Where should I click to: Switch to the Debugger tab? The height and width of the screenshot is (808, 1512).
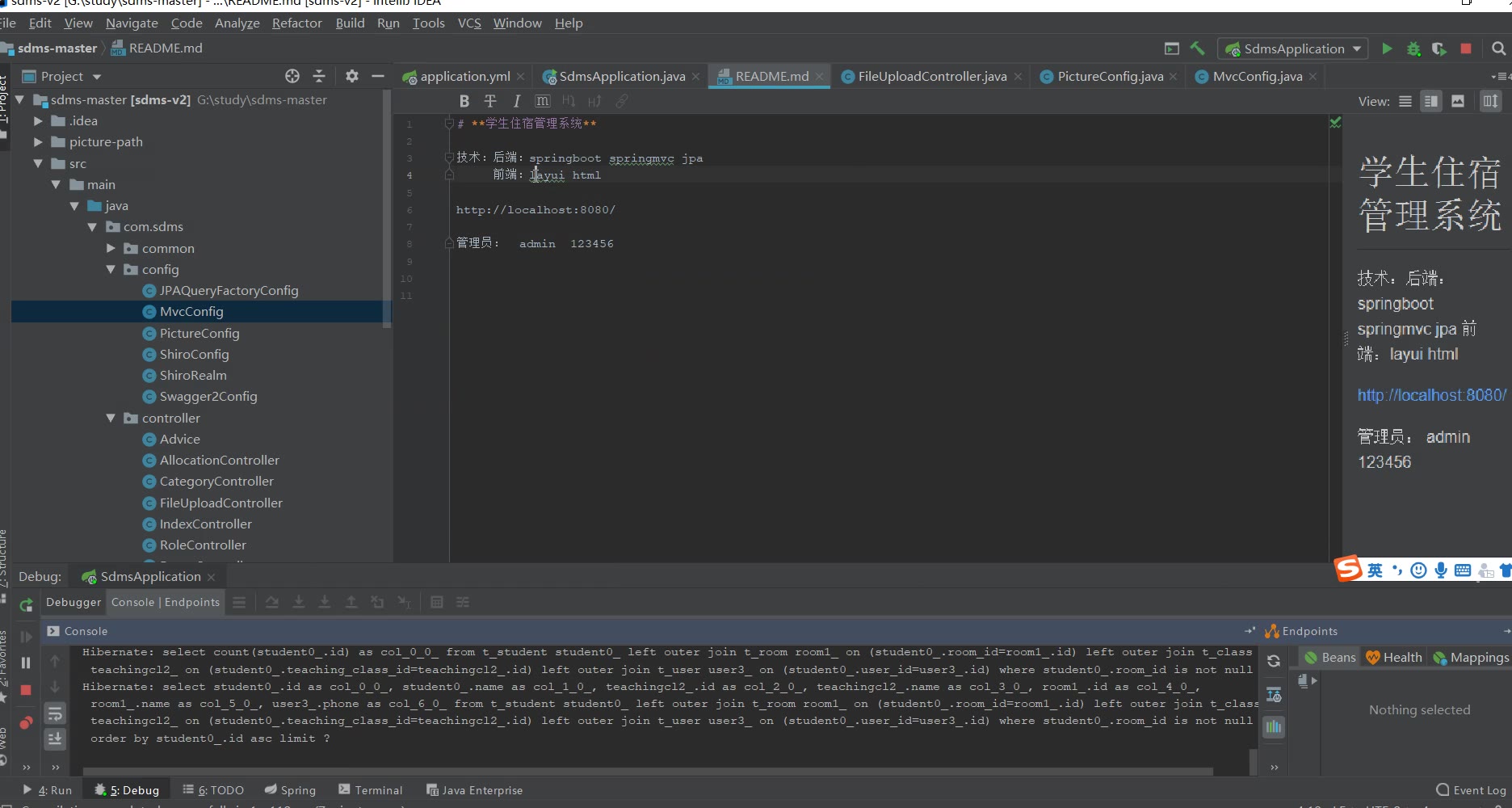(73, 602)
